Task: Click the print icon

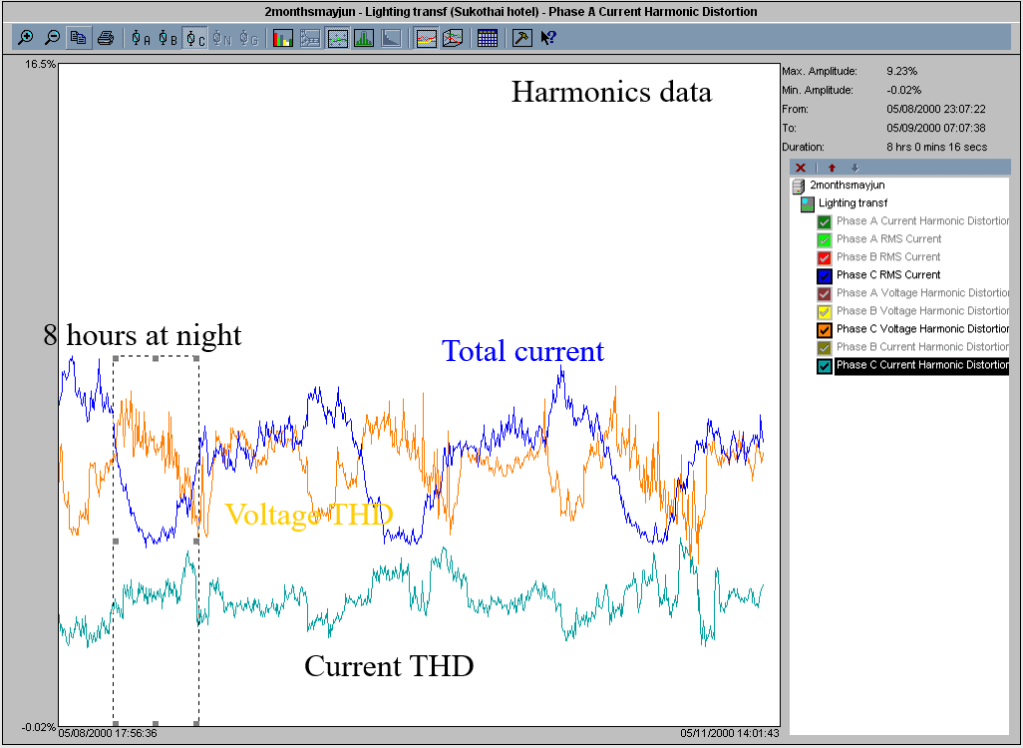Action: (x=105, y=38)
